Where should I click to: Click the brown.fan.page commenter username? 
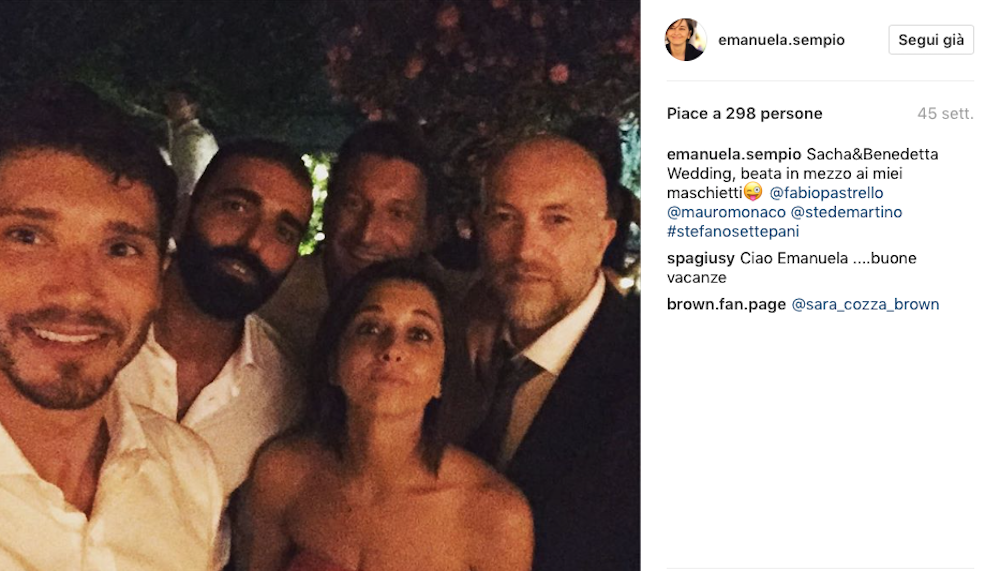(726, 304)
